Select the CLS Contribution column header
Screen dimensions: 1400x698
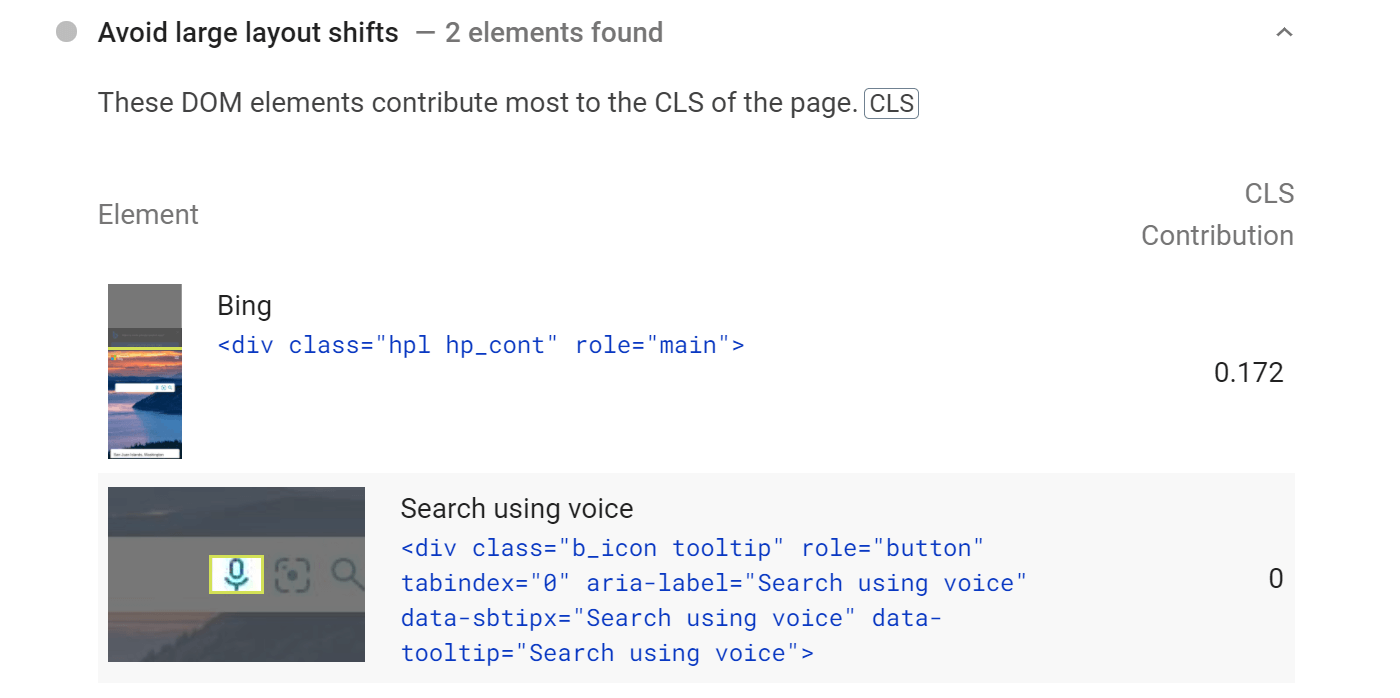(1218, 214)
